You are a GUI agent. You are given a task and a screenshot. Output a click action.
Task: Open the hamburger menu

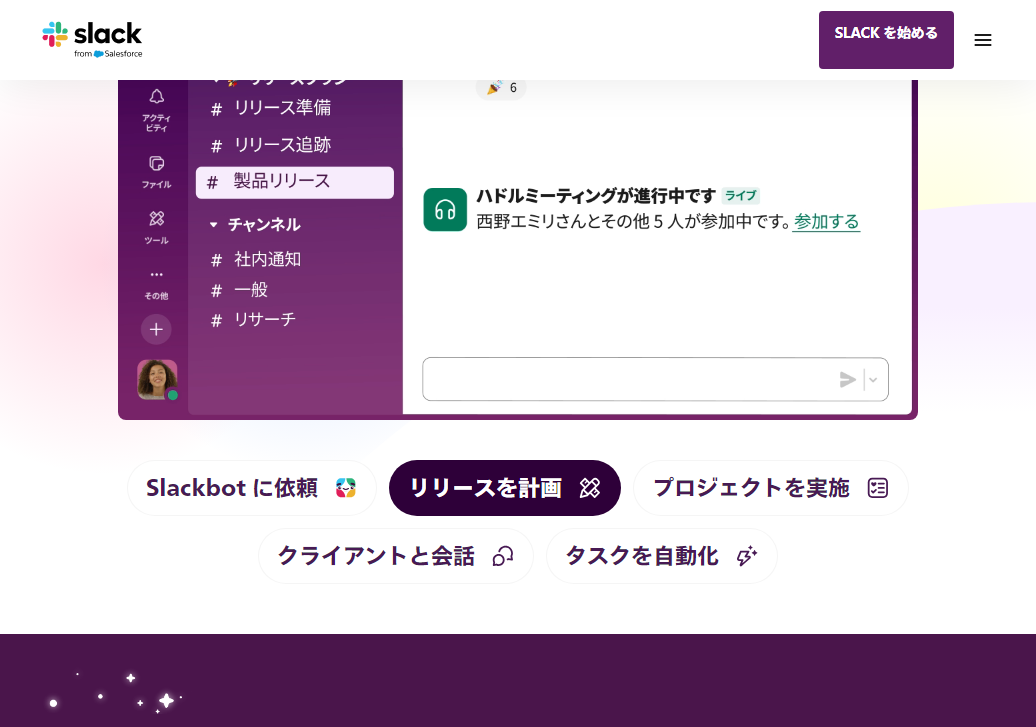click(x=982, y=40)
